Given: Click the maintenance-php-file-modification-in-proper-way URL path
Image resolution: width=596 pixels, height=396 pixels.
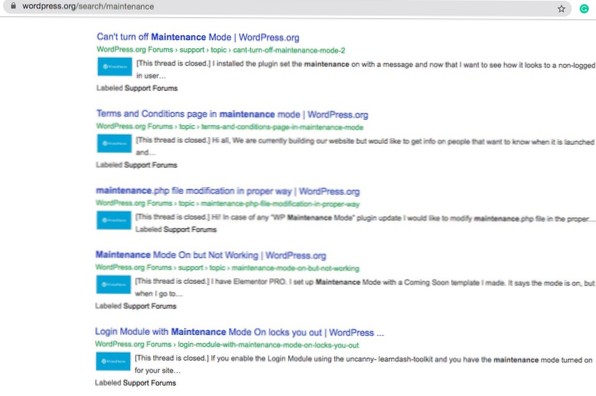Looking at the screenshot, I should click(x=280, y=204).
